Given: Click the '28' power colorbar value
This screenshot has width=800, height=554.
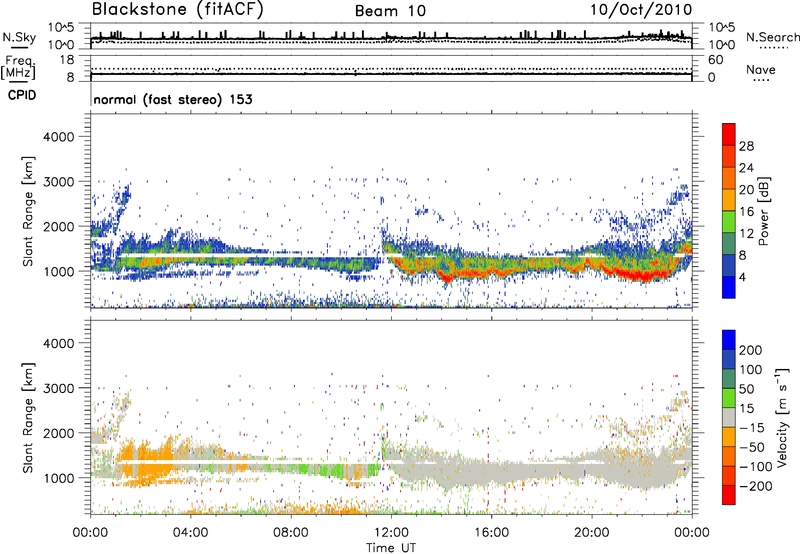Looking at the screenshot, I should [746, 146].
